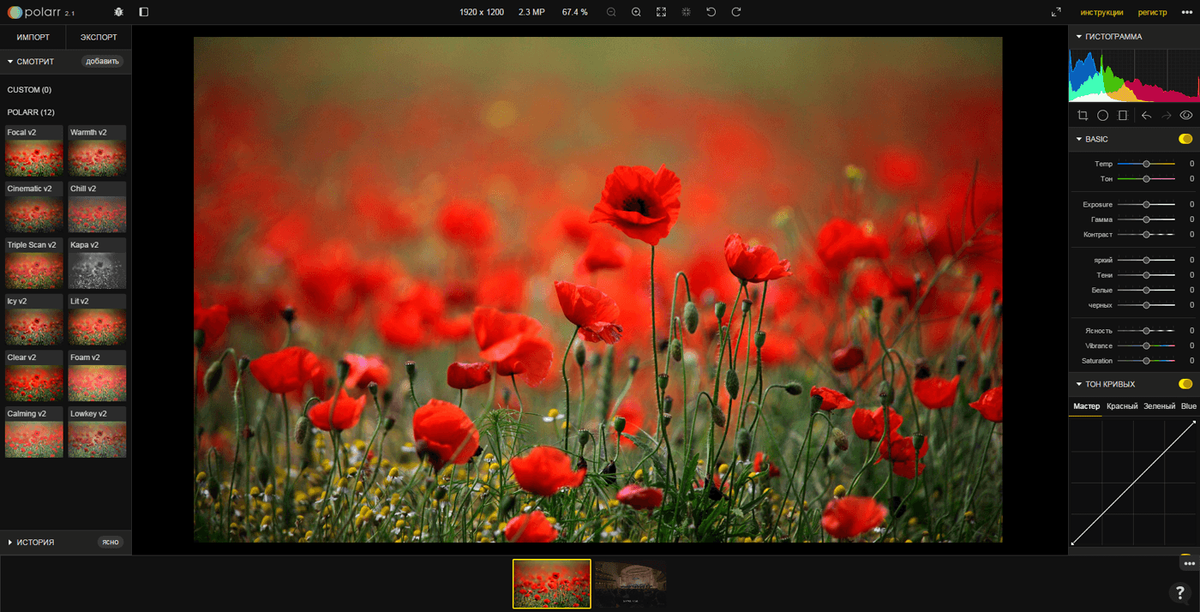
Task: Select the graduated filter rectangle tool
Action: click(1123, 115)
